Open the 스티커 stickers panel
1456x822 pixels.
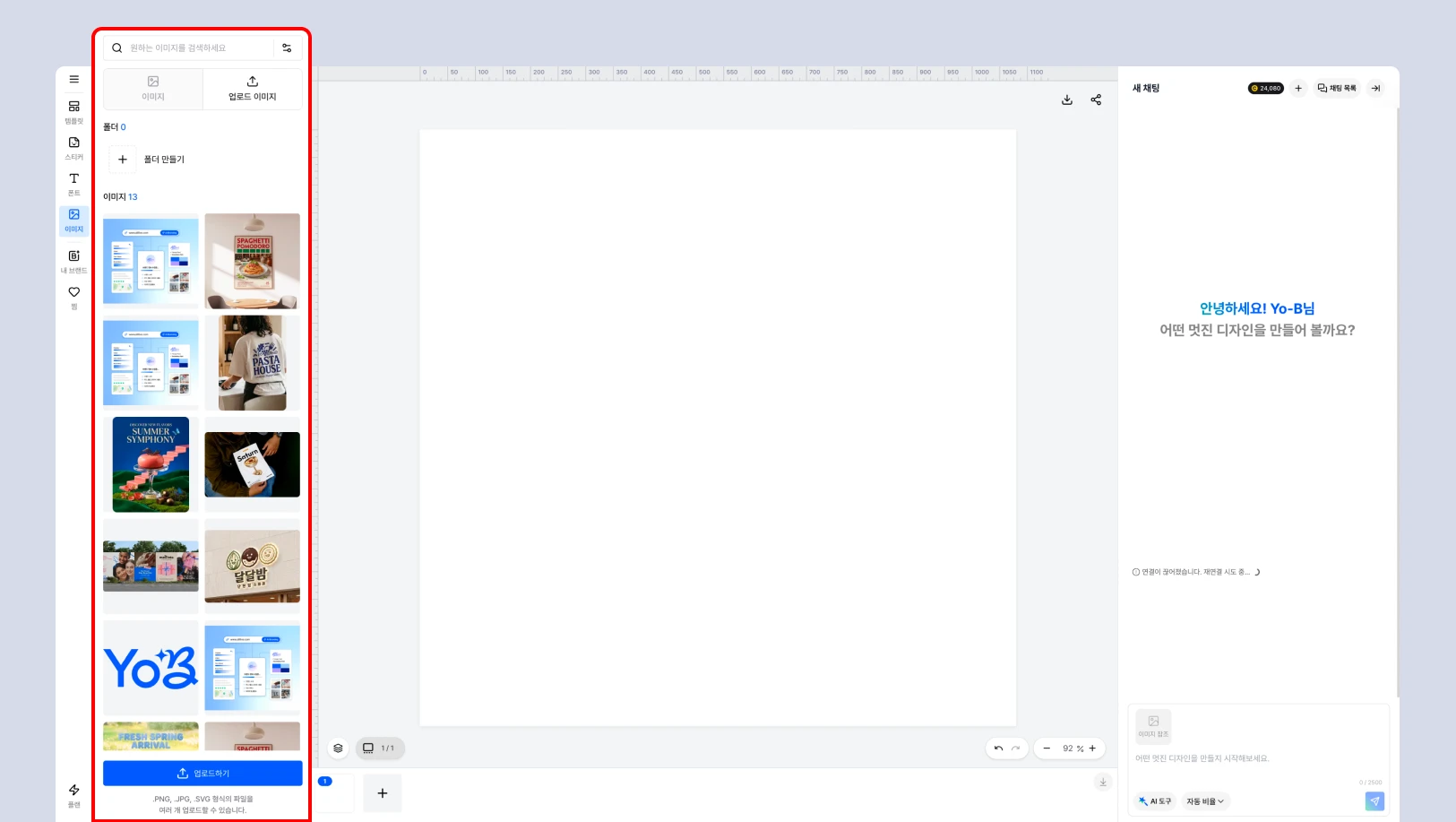(74, 148)
